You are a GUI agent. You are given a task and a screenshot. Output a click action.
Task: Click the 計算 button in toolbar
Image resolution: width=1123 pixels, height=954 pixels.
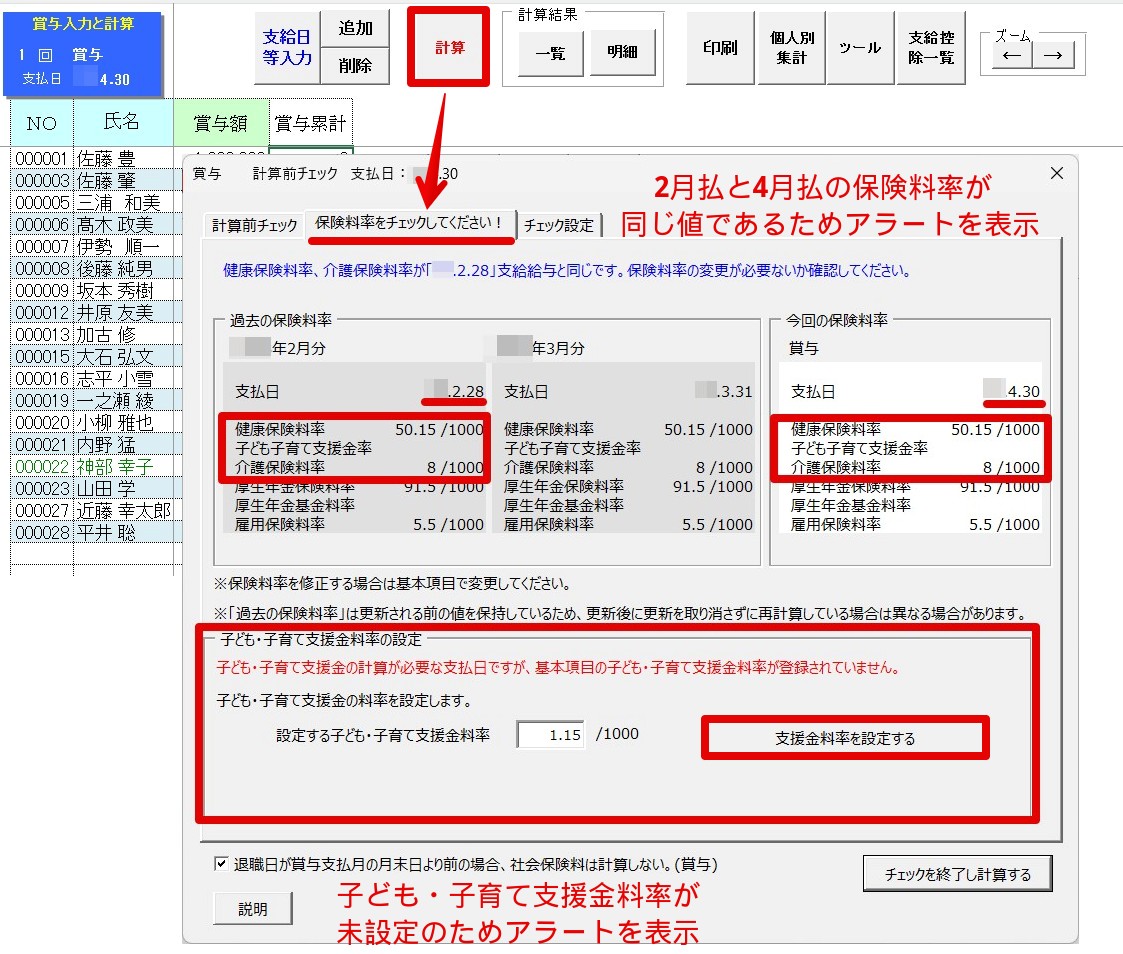(x=449, y=47)
